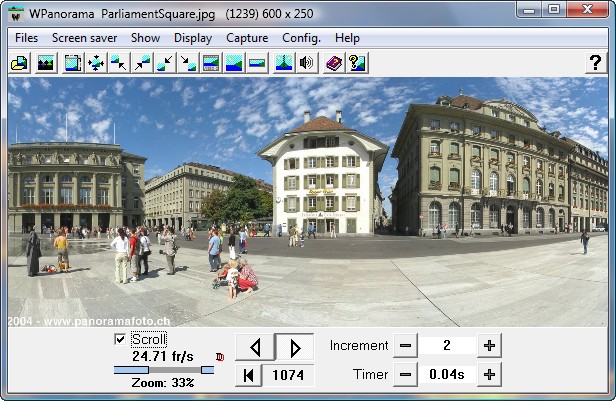
Task: Click the top-right corner arrow icon
Action: 142,63
